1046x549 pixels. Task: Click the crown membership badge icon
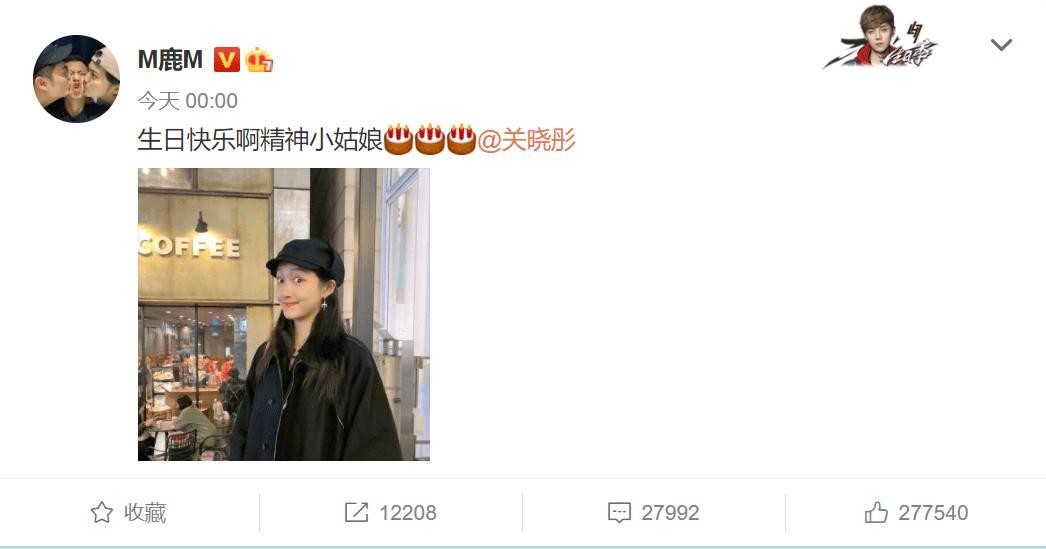click(x=259, y=60)
